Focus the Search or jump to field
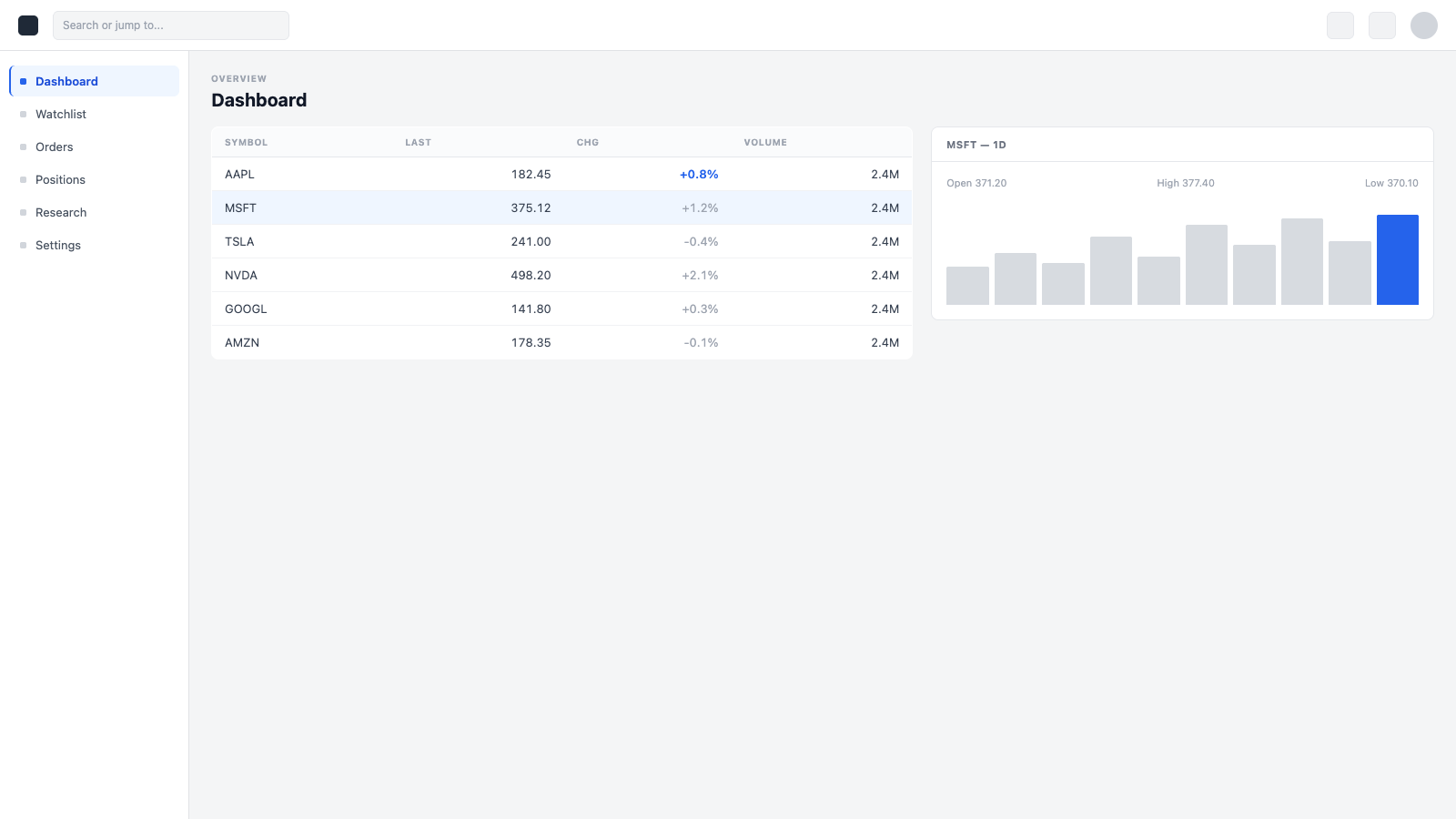Viewport: 1456px width, 819px height. click(171, 25)
